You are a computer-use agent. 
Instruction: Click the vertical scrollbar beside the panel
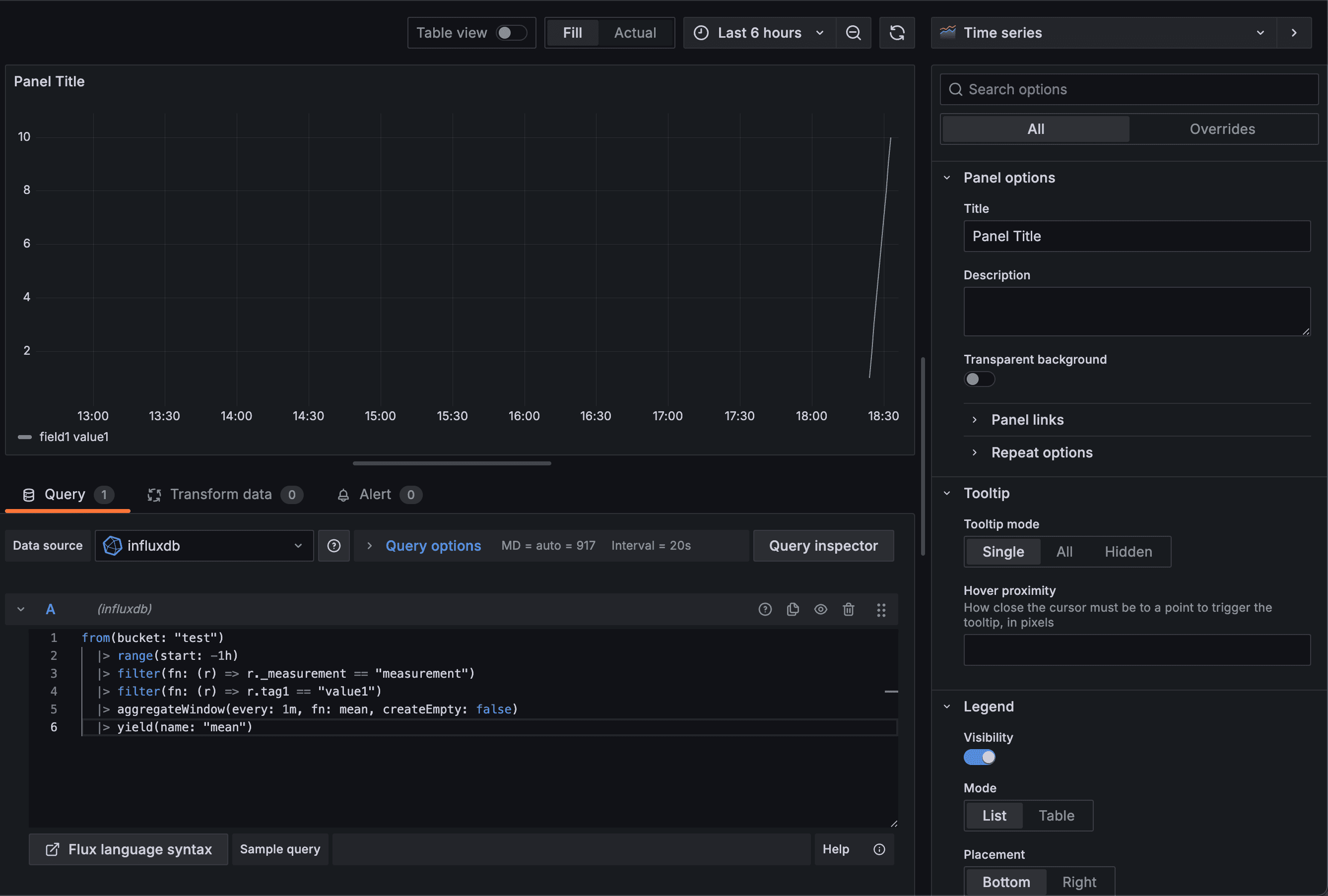click(922, 456)
